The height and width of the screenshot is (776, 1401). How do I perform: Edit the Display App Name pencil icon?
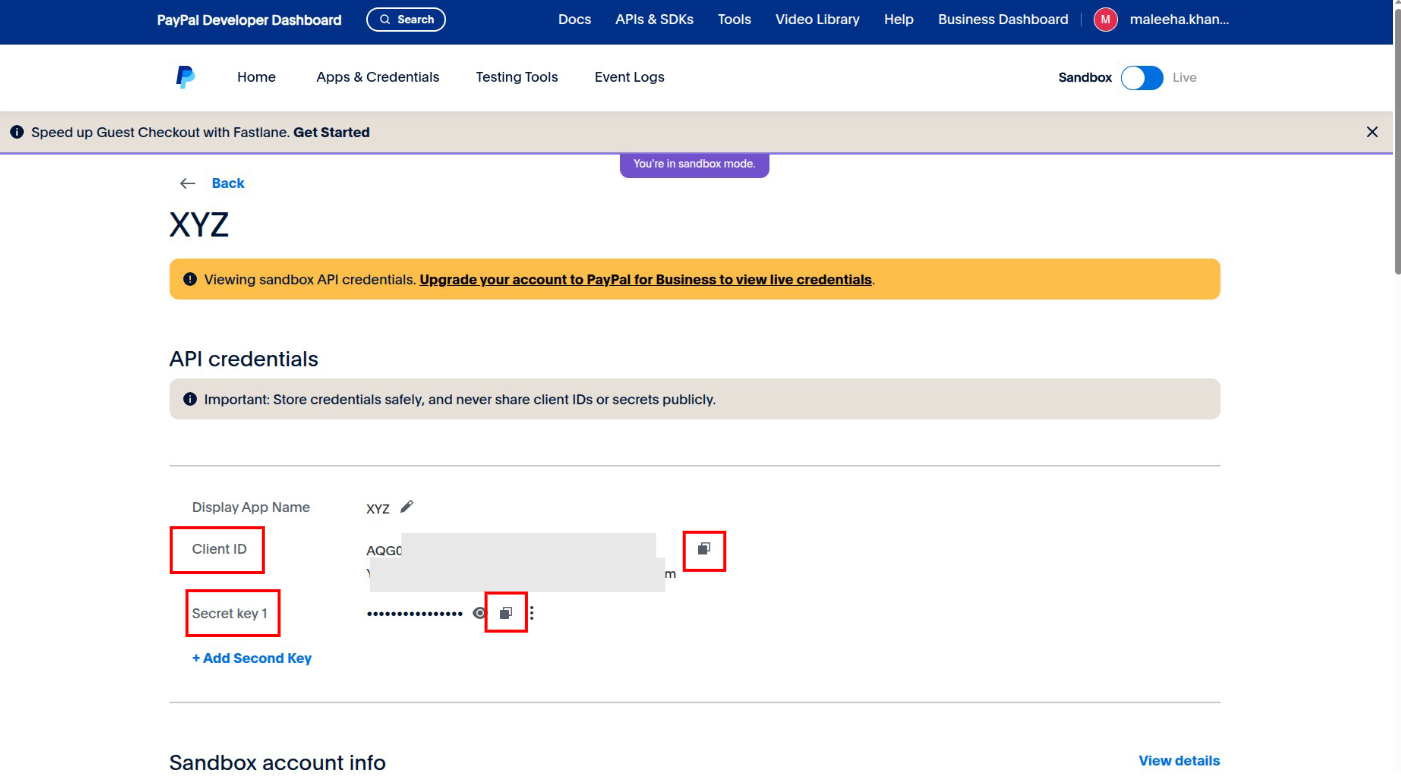(x=406, y=507)
